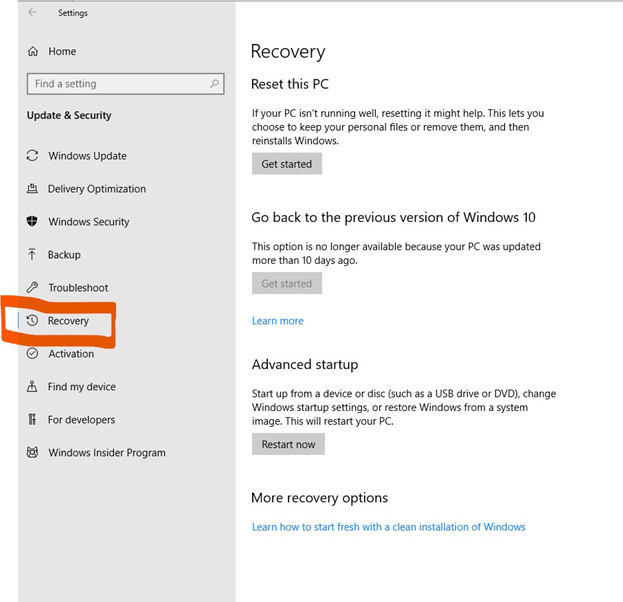Click the Advanced startup heading
The height and width of the screenshot is (602, 623).
[305, 364]
